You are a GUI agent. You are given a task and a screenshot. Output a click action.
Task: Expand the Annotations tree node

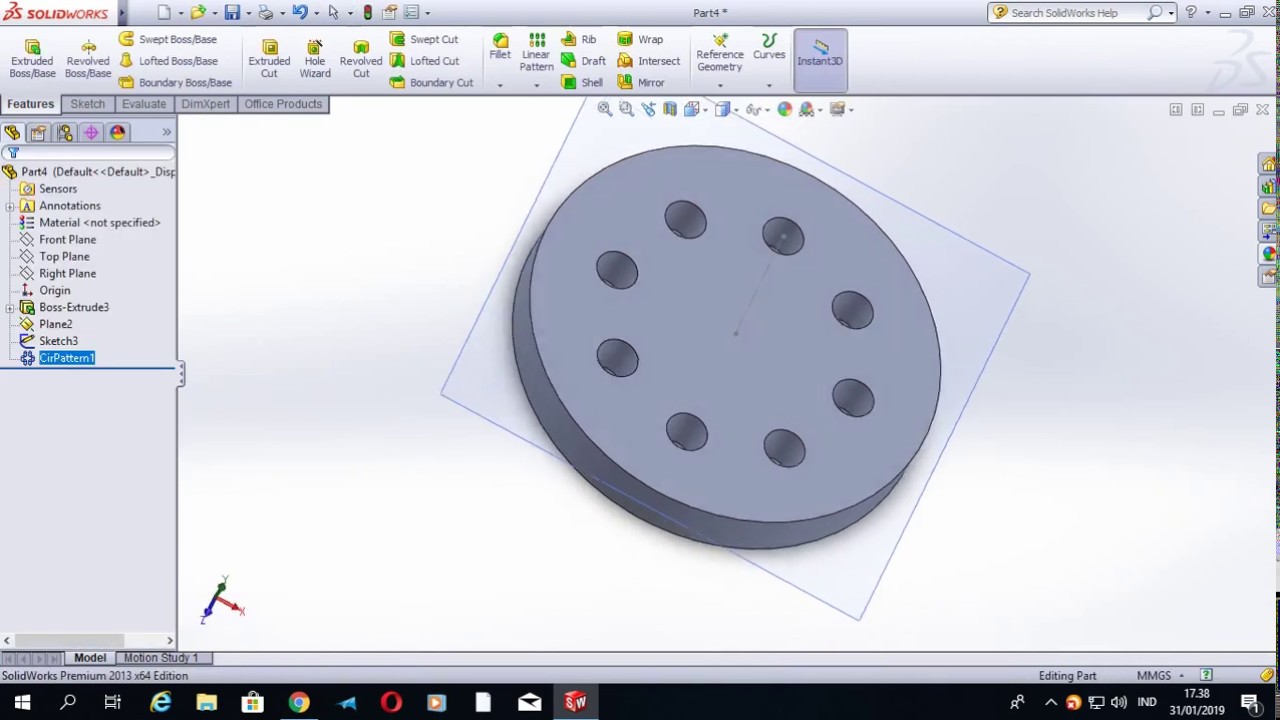click(10, 206)
